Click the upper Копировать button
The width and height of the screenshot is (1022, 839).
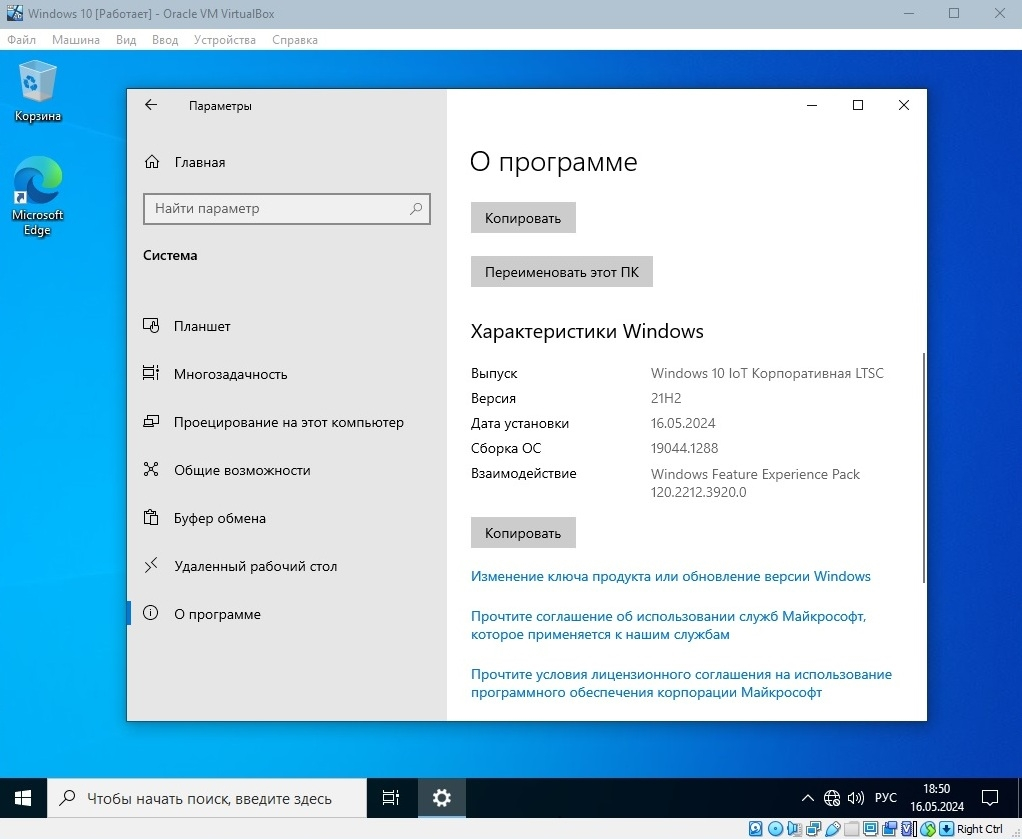(523, 218)
